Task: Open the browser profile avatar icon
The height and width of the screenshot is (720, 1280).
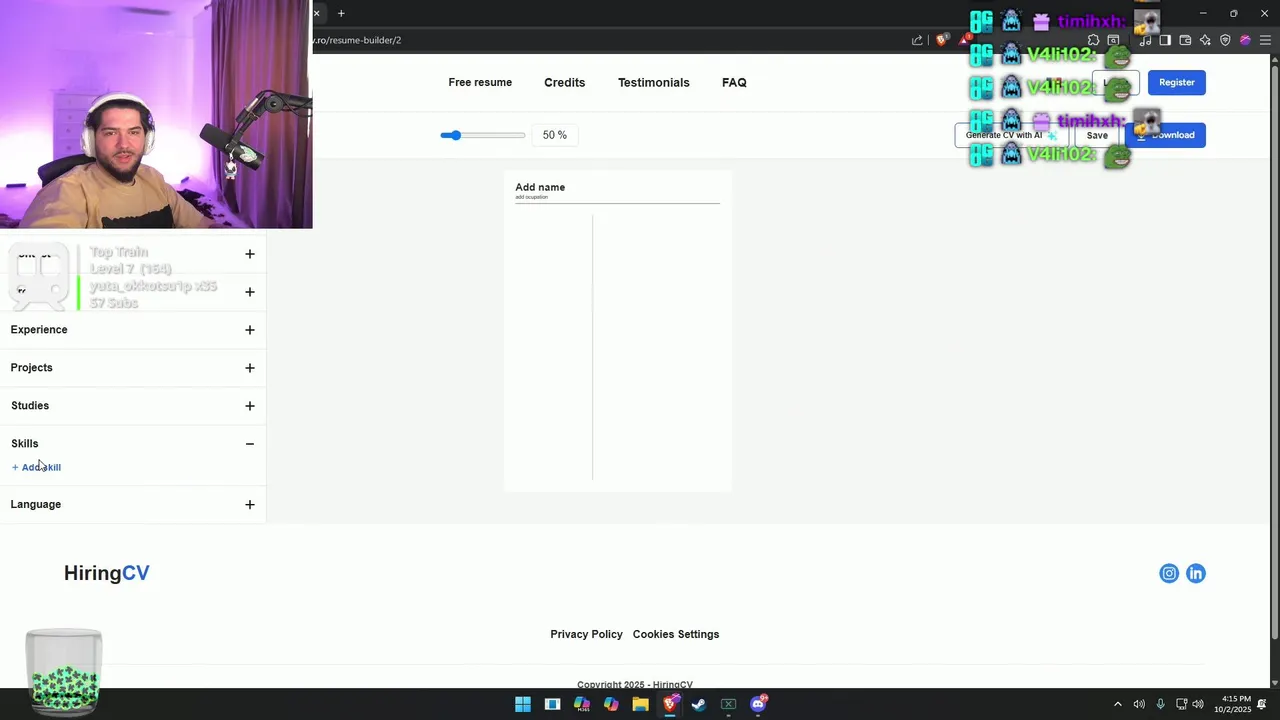Action: point(1245,40)
